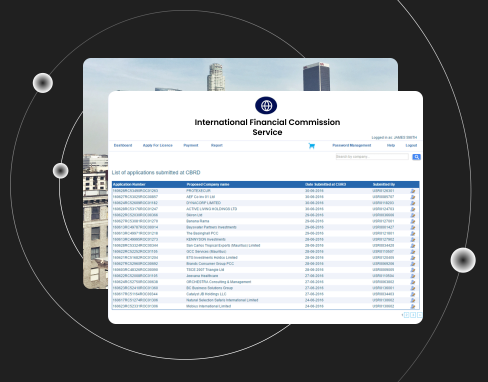Open edit icon for BC Business Solutions Group

413,288
